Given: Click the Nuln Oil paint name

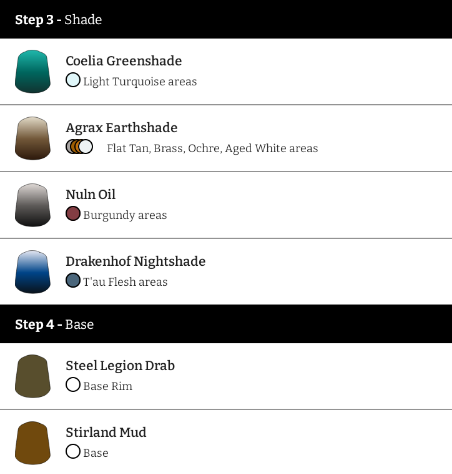Looking at the screenshot, I should [x=90, y=194].
